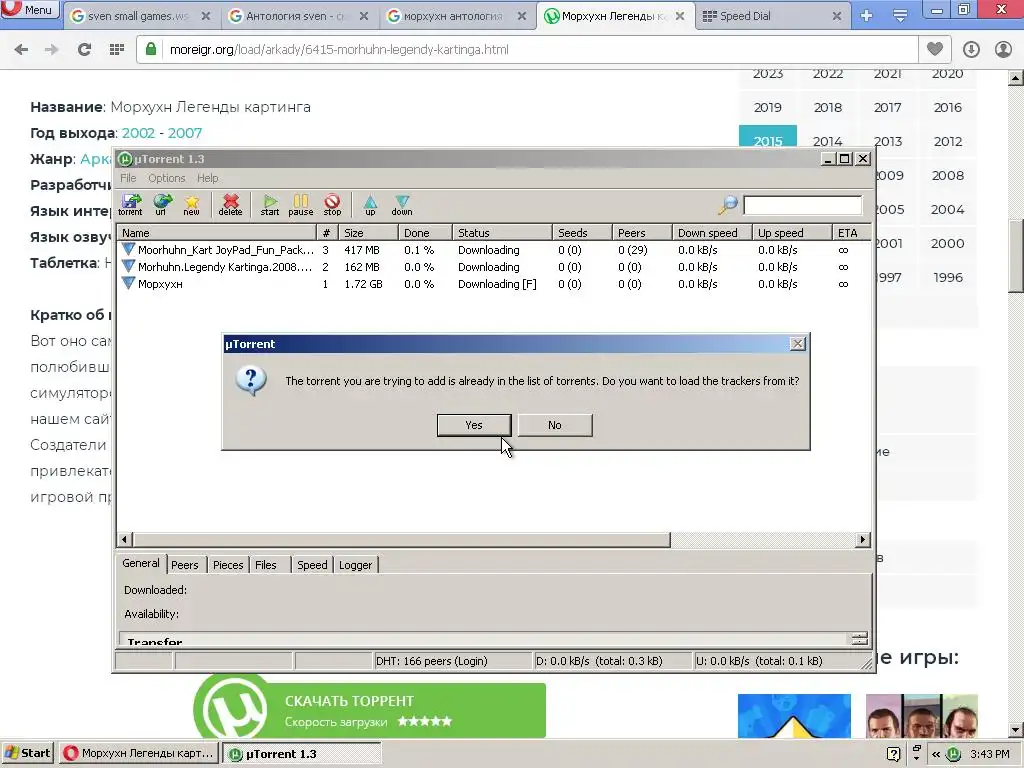Open the 2004 year archive link
1024x768 pixels.
(948, 210)
